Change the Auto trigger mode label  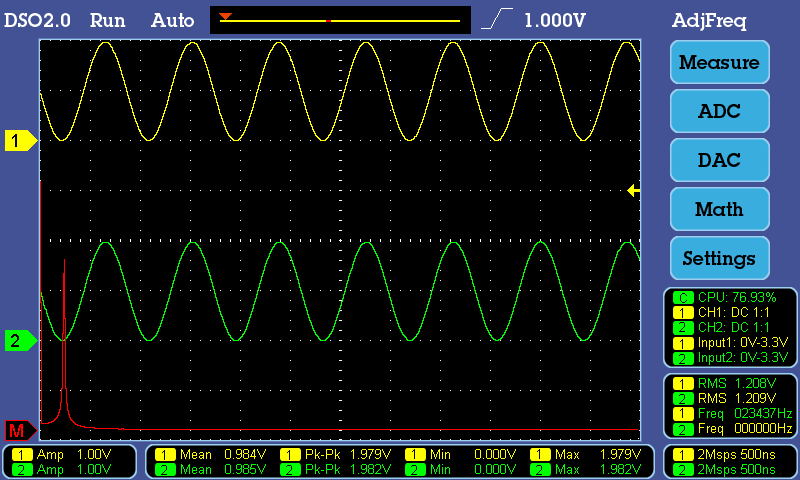click(x=172, y=20)
